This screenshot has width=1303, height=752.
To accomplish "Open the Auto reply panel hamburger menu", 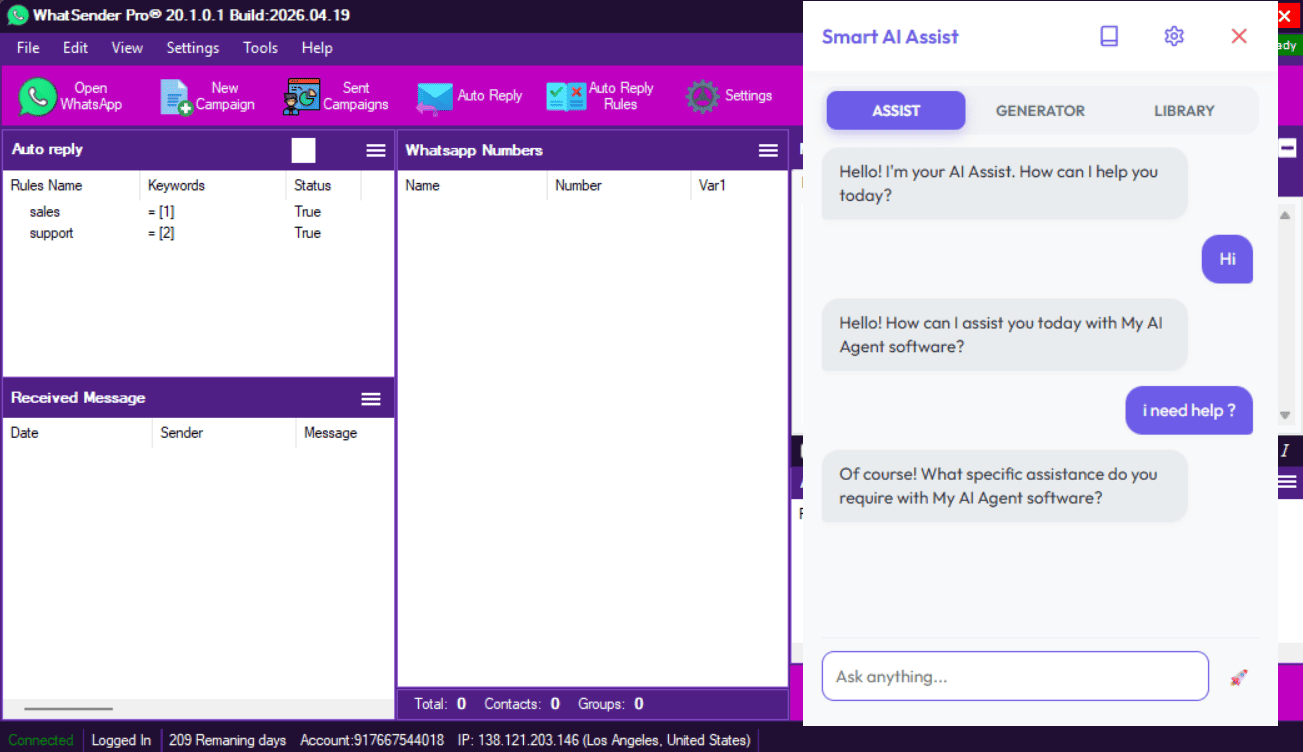I will click(376, 150).
